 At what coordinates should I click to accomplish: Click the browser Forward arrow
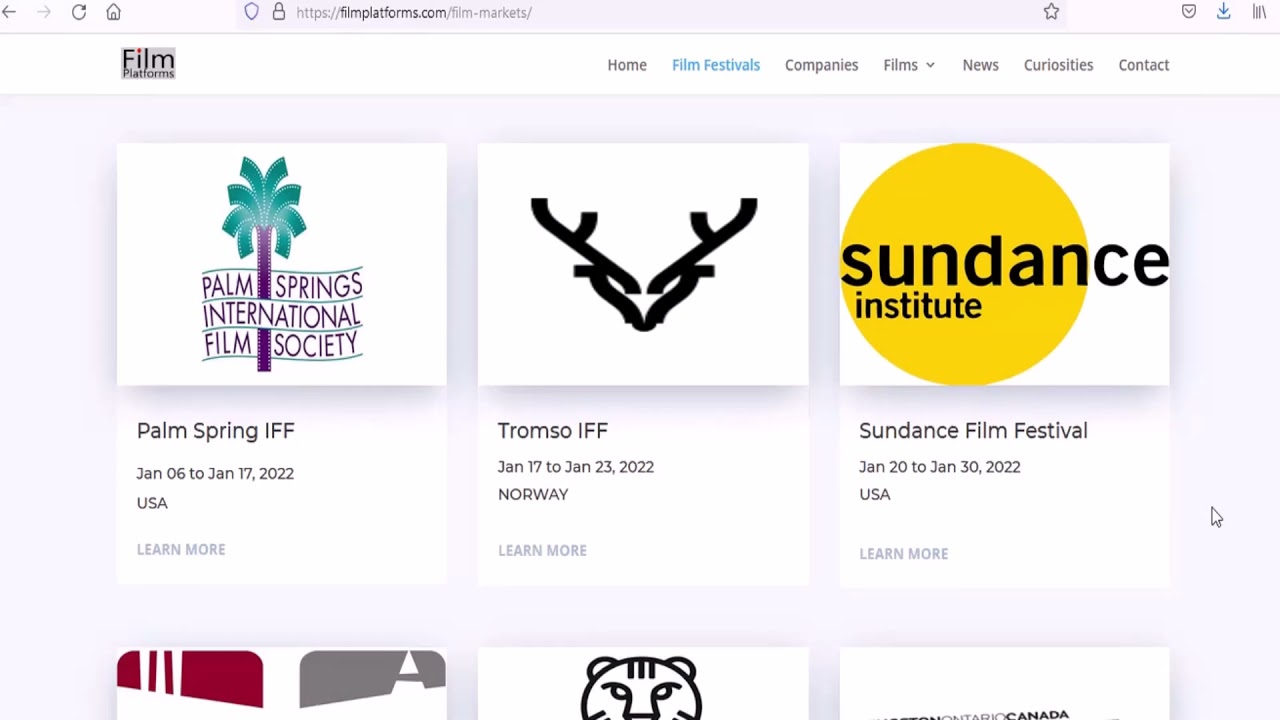tap(44, 12)
